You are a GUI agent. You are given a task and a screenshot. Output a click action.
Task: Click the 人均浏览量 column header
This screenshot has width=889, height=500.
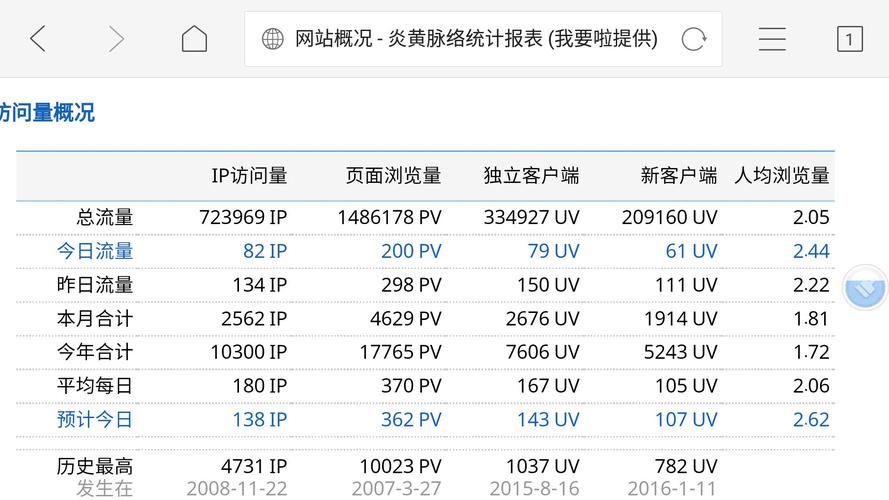pos(782,176)
